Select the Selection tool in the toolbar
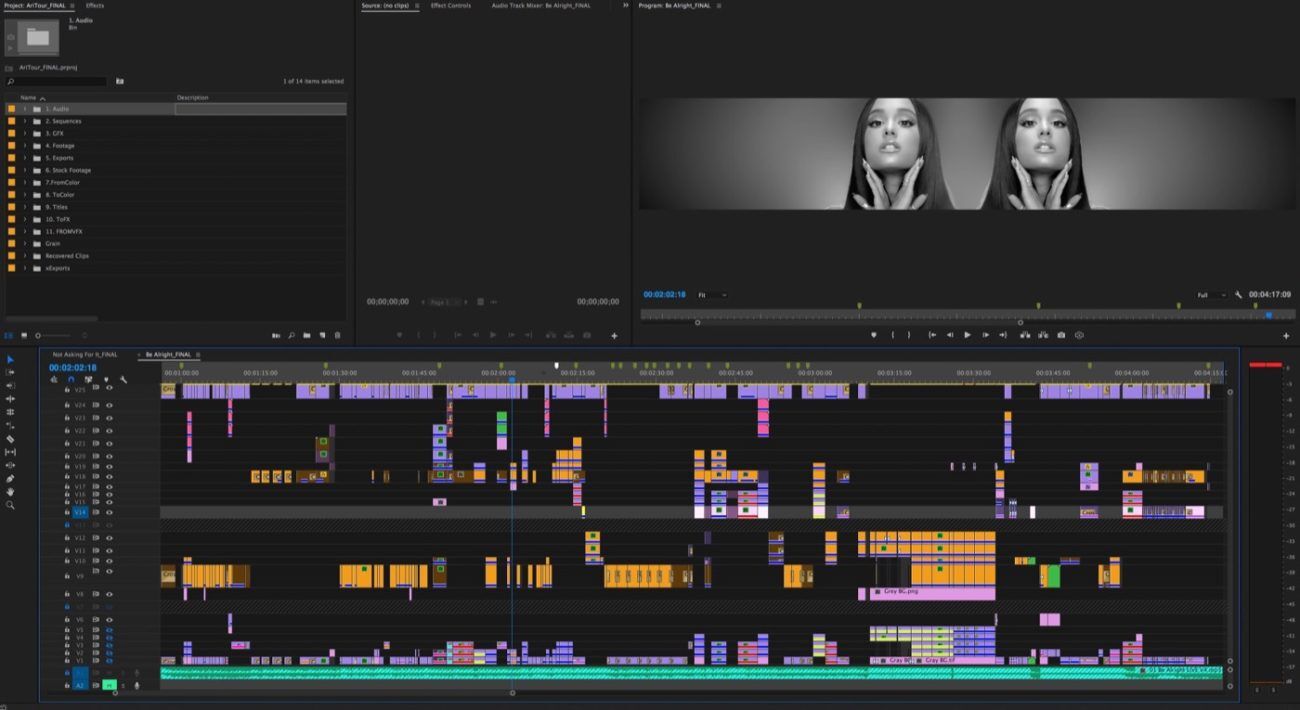Viewport: 1300px width, 710px height. point(10,360)
